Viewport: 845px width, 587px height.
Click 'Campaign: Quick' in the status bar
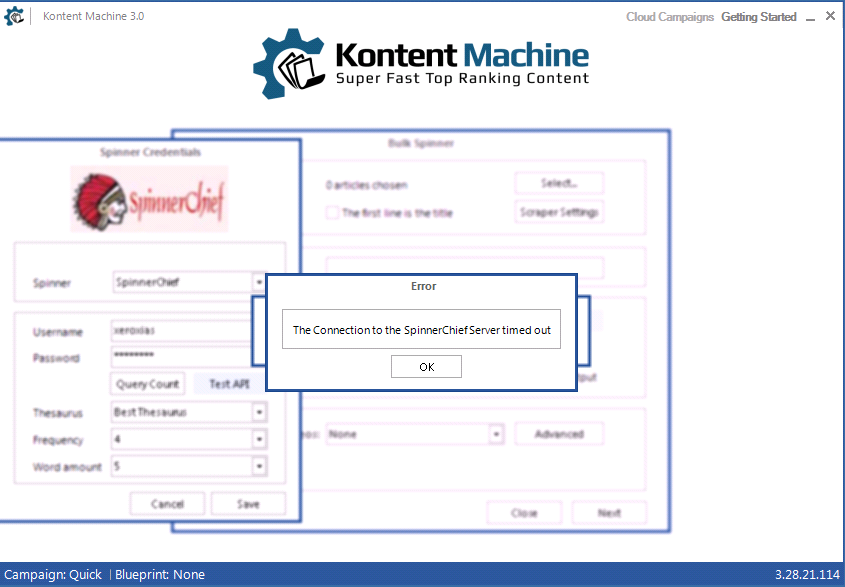(x=53, y=575)
